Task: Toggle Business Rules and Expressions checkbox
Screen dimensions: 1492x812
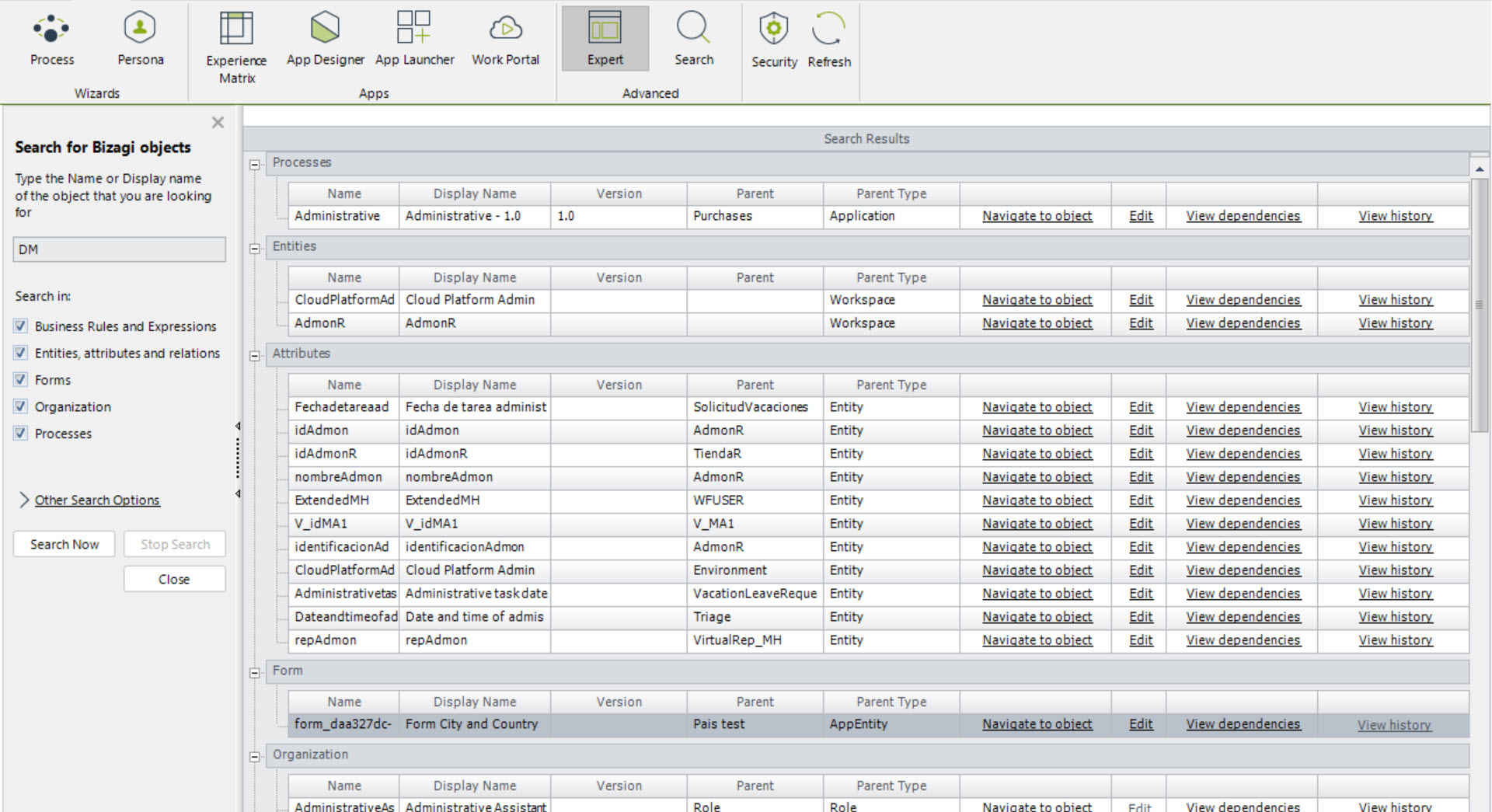Action: click(21, 326)
